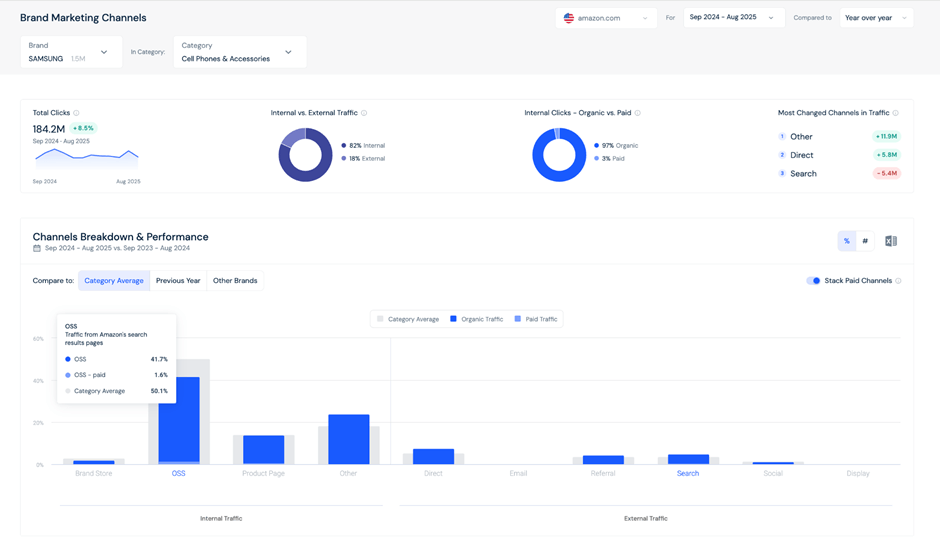Click the Search channel axis label
Image resolution: width=940 pixels, height=544 pixels.
click(x=688, y=473)
